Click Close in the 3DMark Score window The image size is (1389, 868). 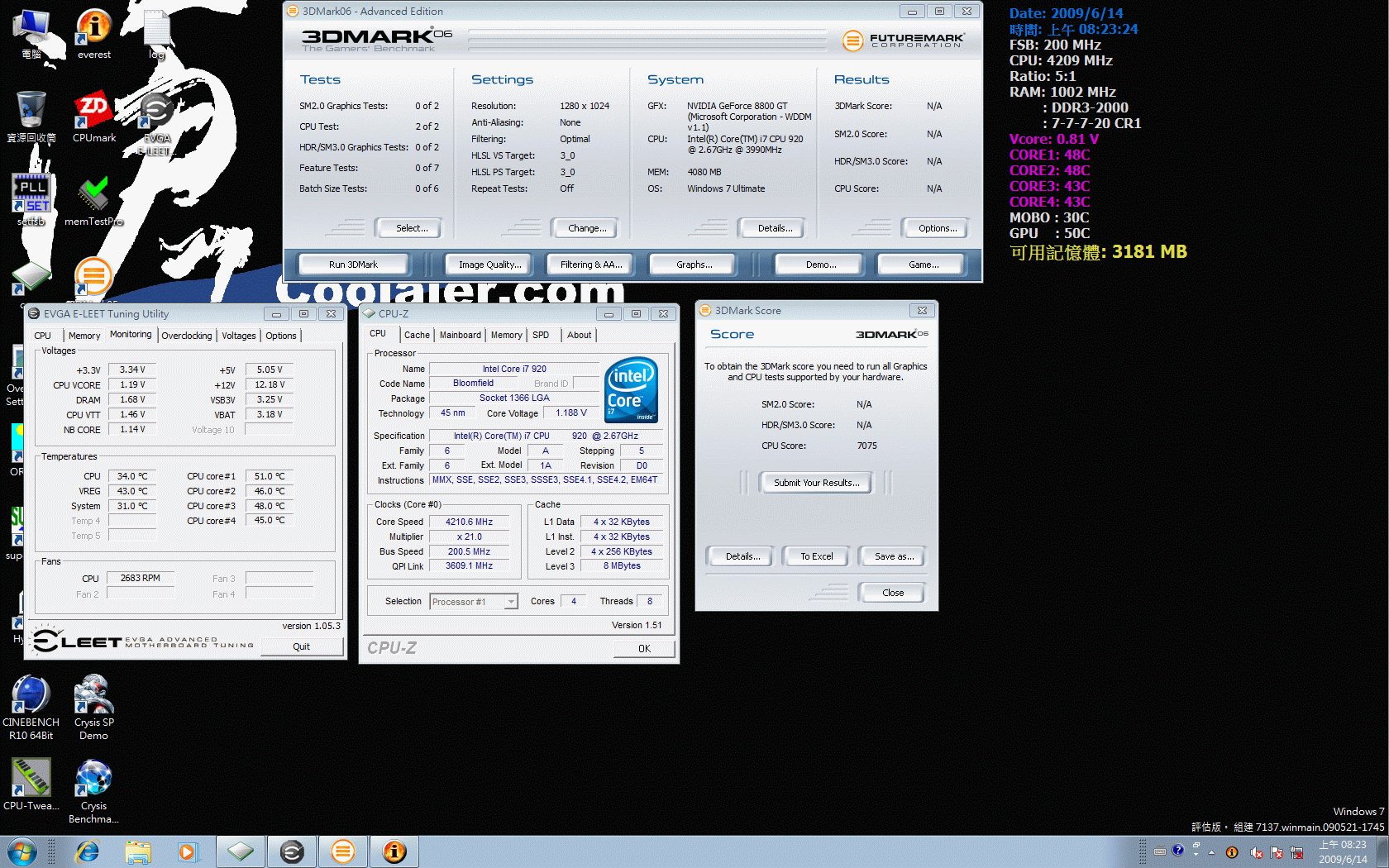(x=892, y=593)
